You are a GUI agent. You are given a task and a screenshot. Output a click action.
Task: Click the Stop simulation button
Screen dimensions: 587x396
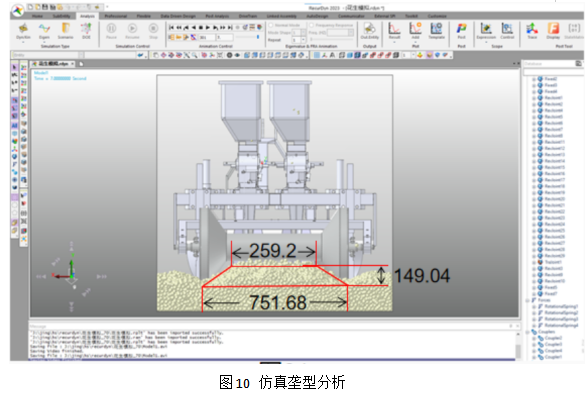click(x=153, y=30)
